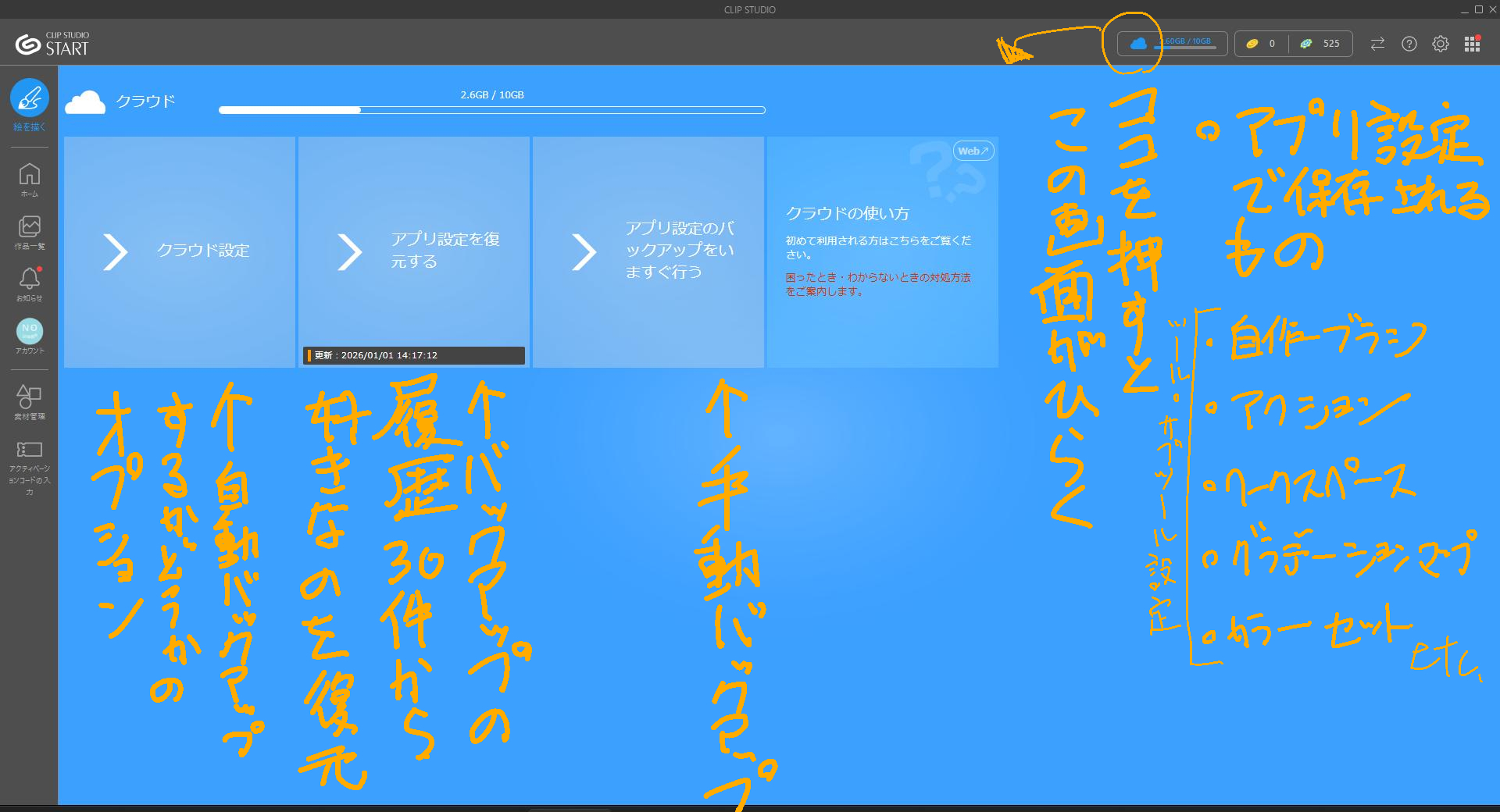Open the settings gear icon
This screenshot has width=1500, height=812.
[1441, 44]
